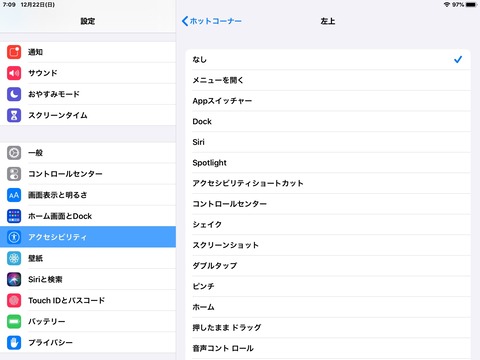Choose メニューを開く as corner action

point(328,80)
